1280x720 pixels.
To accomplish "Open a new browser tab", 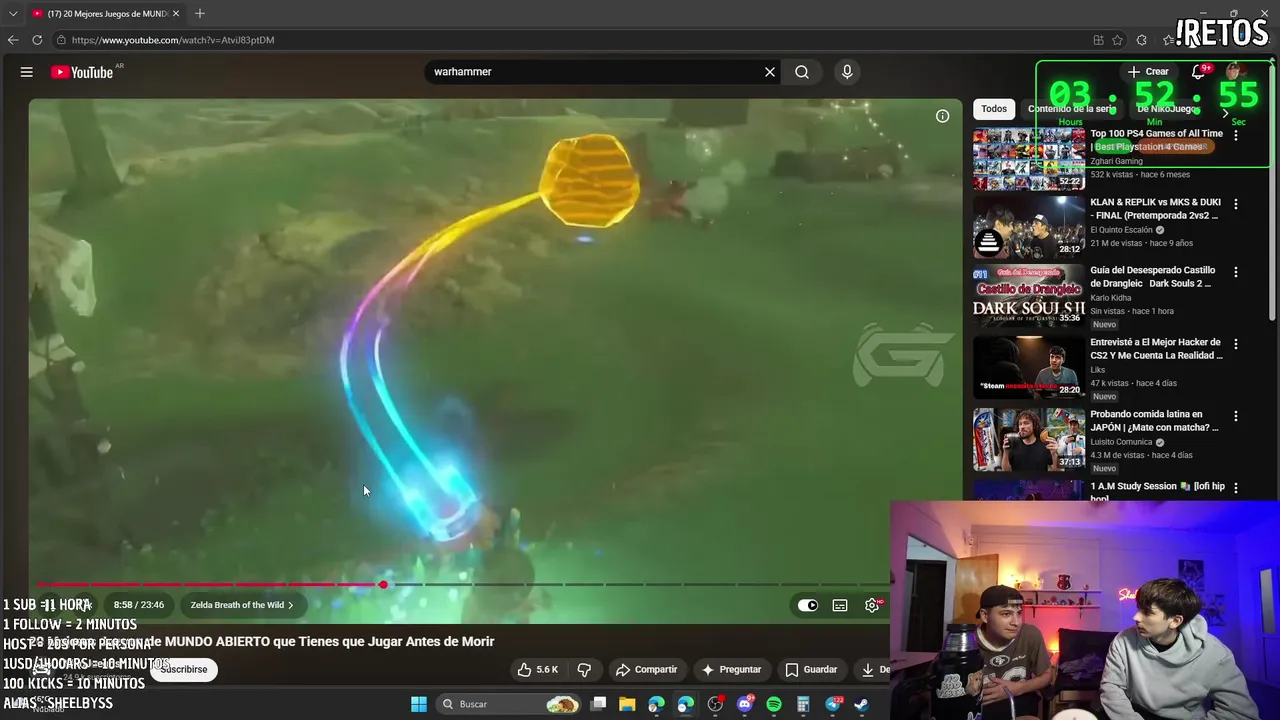I will [200, 13].
